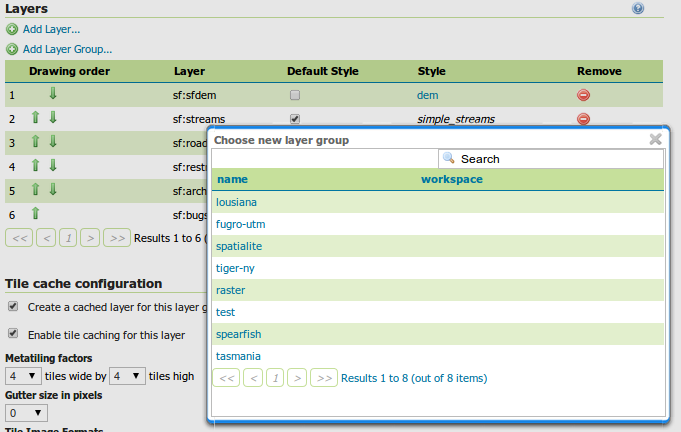681x432 pixels.
Task: Select the tasmania layer group
Action: tap(238, 356)
